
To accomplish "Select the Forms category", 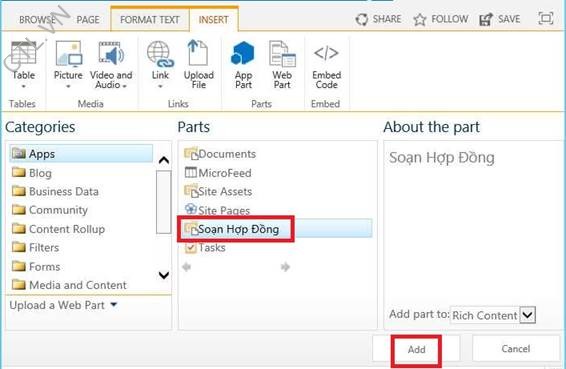I will click(36, 266).
